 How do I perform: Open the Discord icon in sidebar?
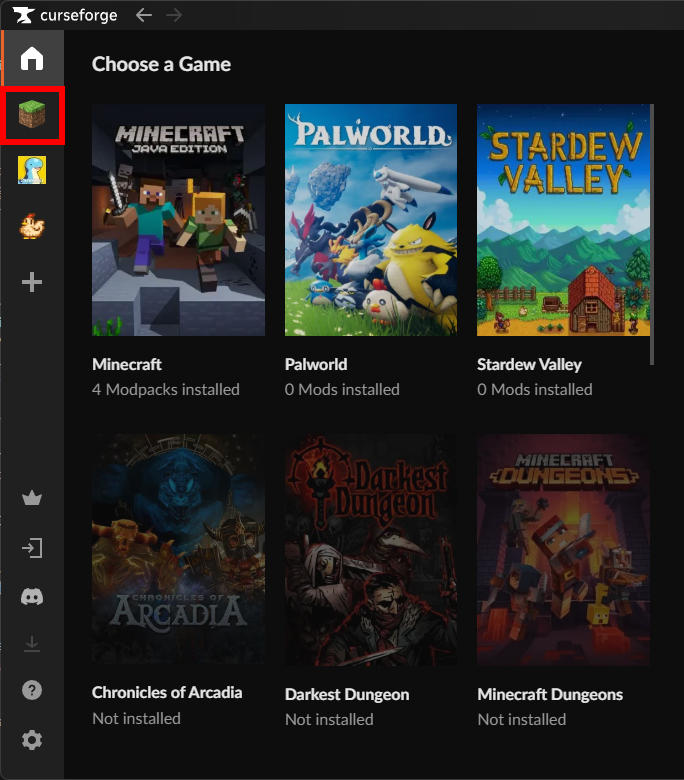[x=32, y=596]
